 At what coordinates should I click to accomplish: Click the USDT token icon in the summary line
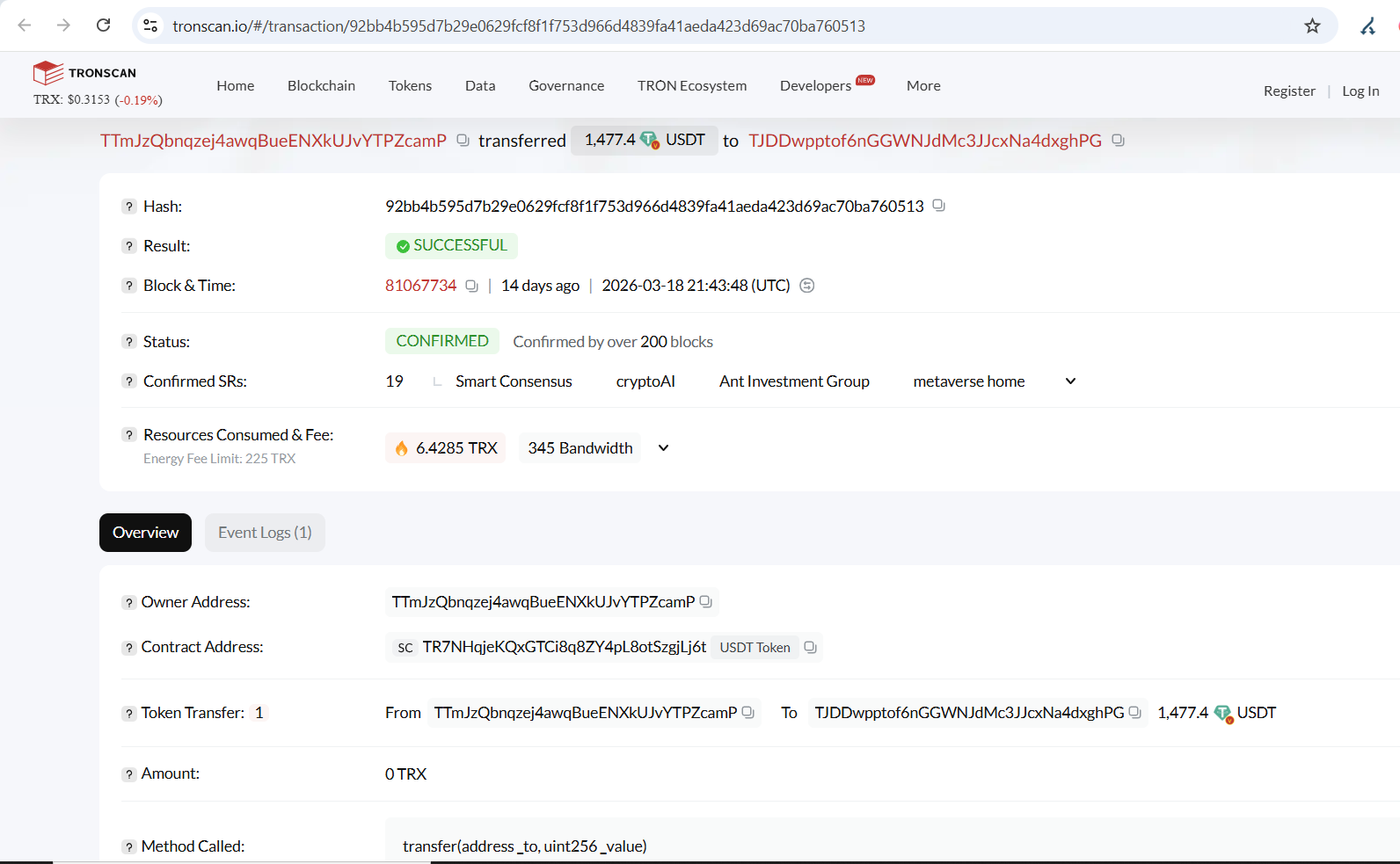[x=649, y=141]
